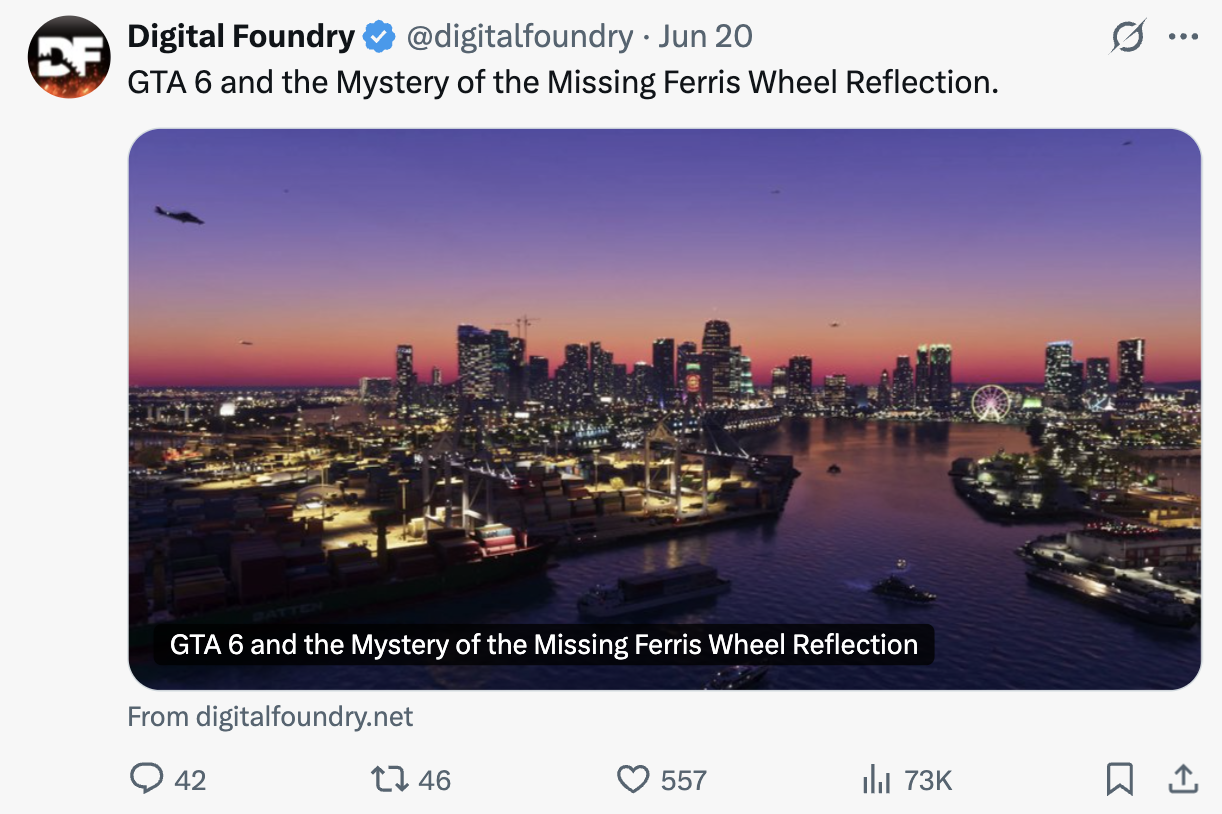This screenshot has height=814, width=1222.
Task: Click the repost arrows icon
Action: [389, 779]
